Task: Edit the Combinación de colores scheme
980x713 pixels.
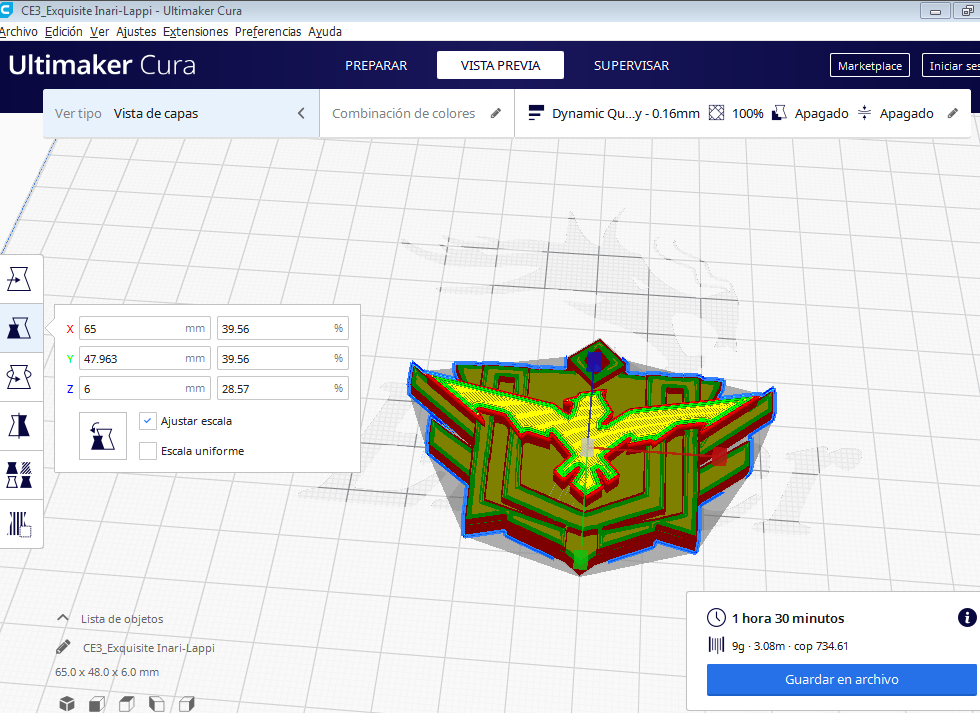Action: [x=496, y=113]
